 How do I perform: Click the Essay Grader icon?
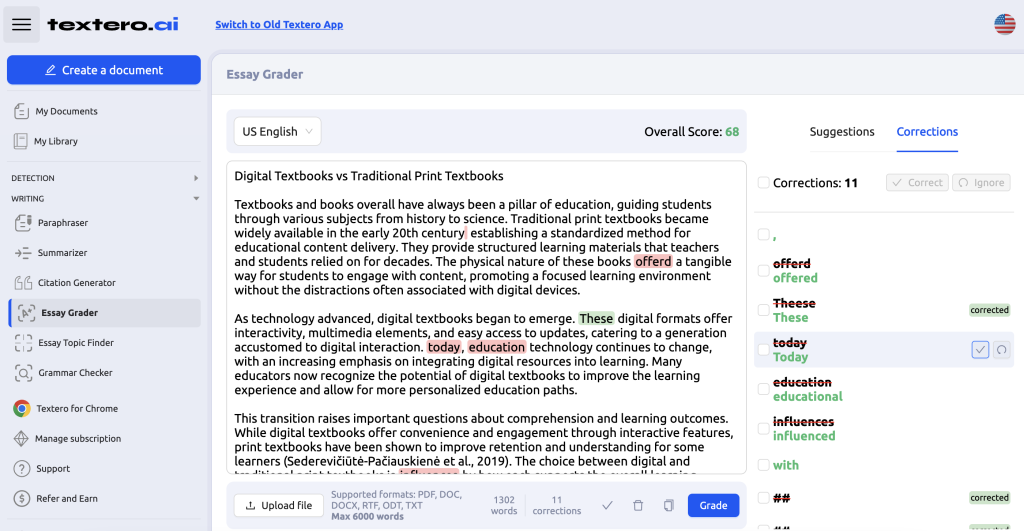[x=26, y=313]
